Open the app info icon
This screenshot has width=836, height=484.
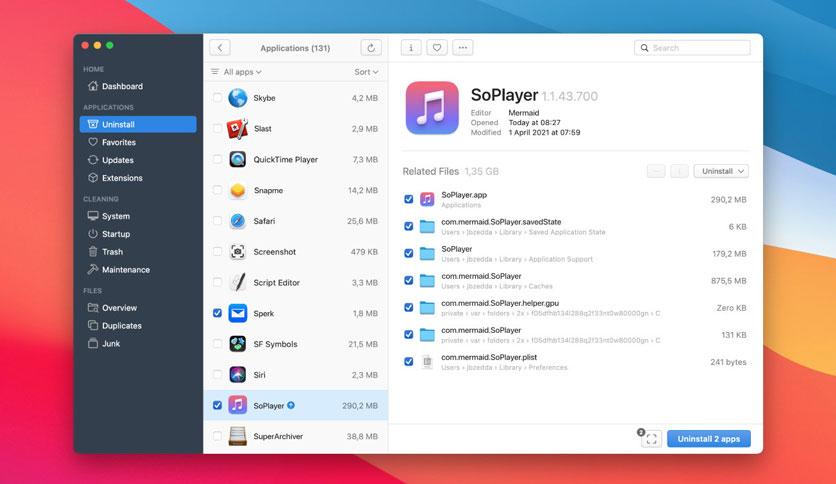click(x=411, y=48)
